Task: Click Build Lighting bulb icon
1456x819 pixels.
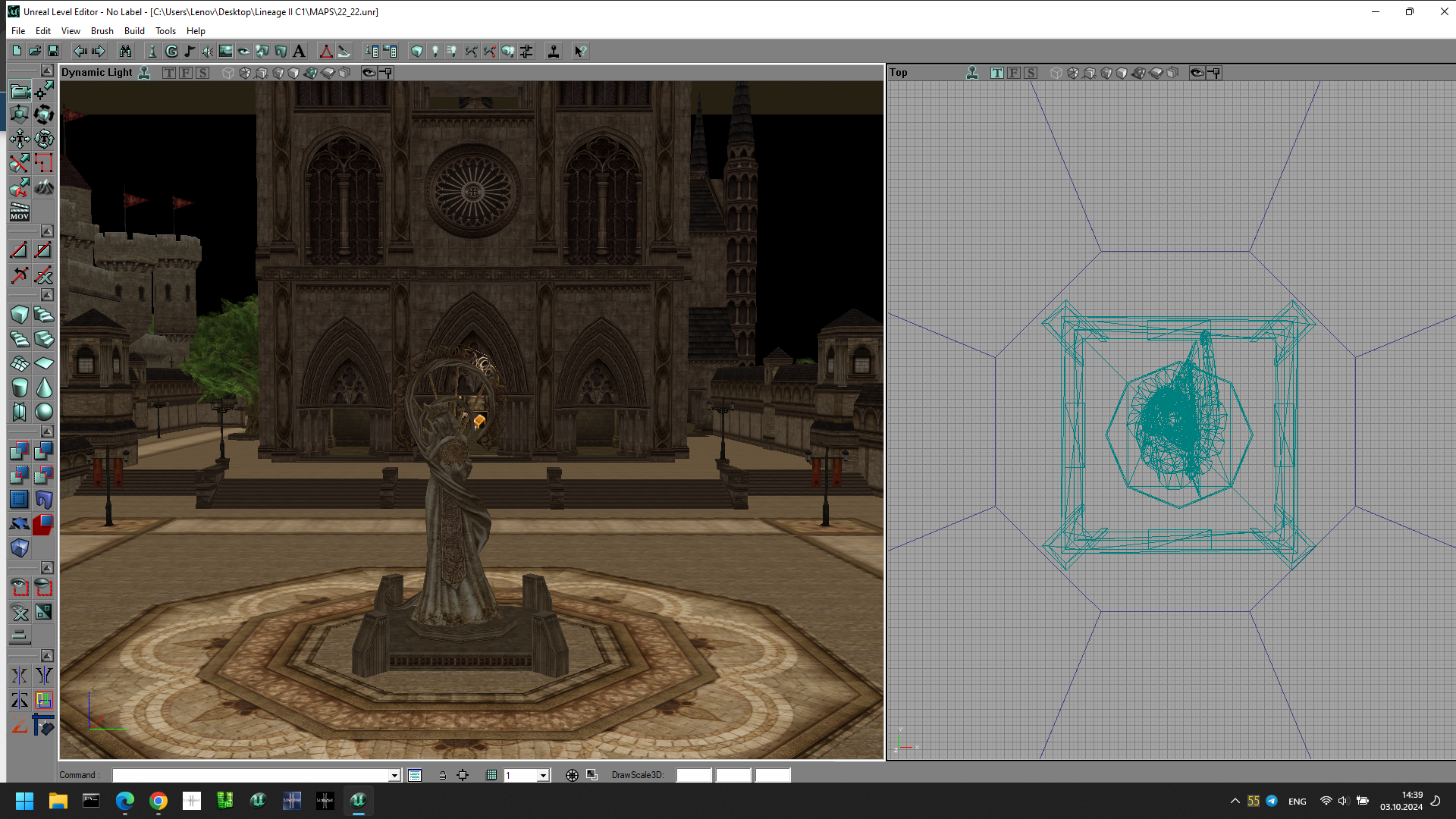Action: point(435,51)
